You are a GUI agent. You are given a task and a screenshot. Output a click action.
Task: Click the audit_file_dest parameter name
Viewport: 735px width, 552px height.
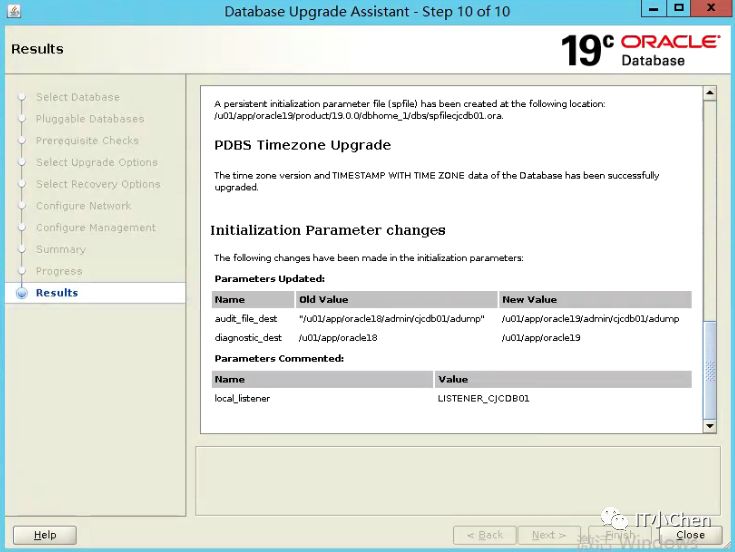pyautogui.click(x=246, y=319)
